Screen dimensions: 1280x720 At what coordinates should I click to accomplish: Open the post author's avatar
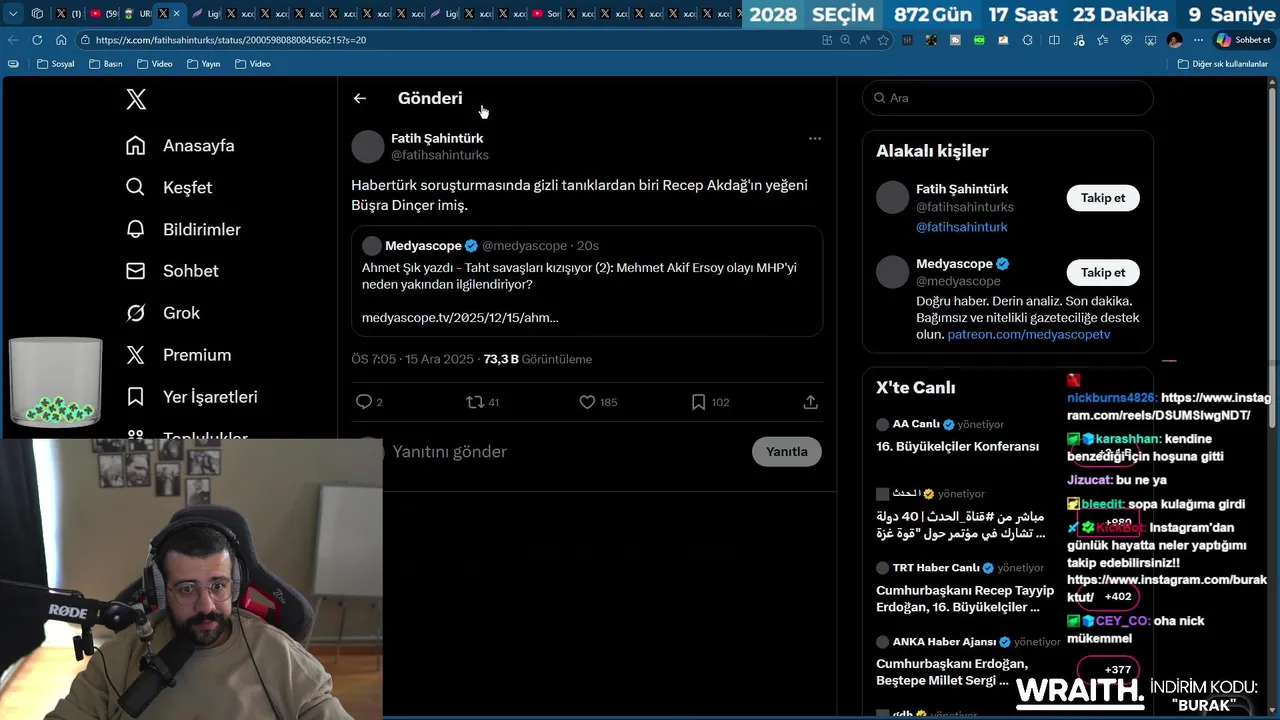pos(368,146)
